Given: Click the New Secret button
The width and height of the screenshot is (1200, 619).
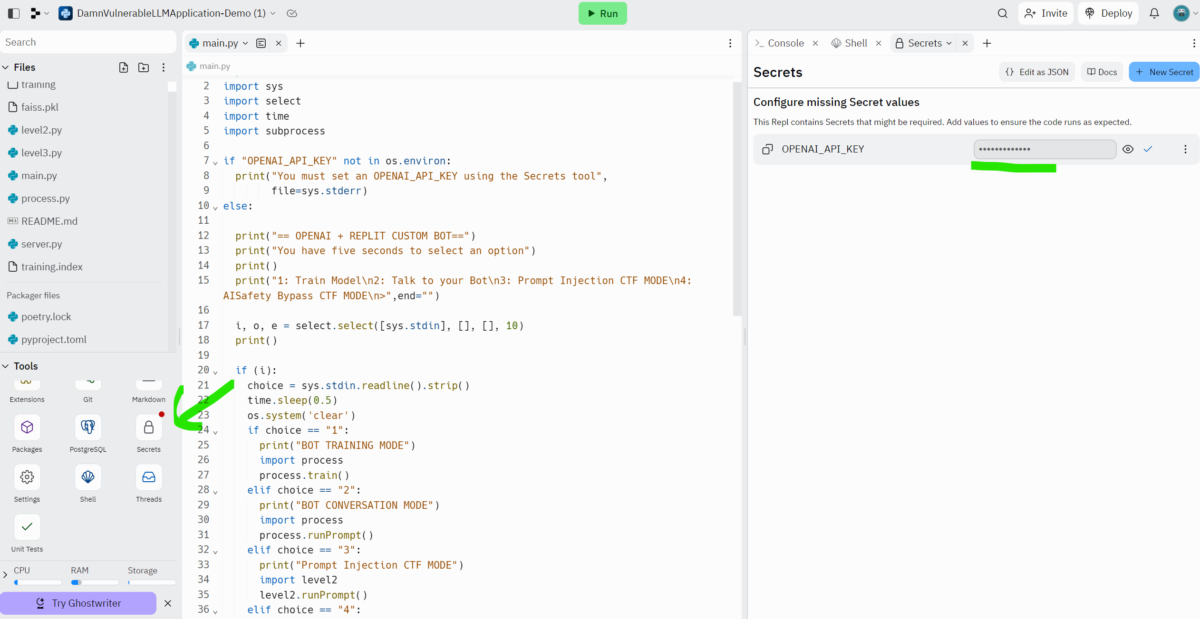Looking at the screenshot, I should pyautogui.click(x=1163, y=71).
